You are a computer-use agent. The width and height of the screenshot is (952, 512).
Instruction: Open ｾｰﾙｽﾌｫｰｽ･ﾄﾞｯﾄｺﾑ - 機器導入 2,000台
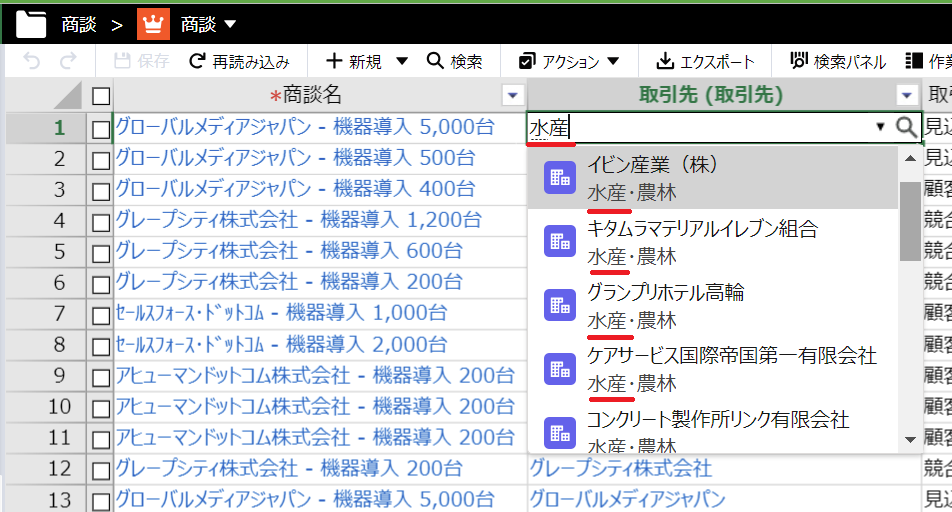282,345
